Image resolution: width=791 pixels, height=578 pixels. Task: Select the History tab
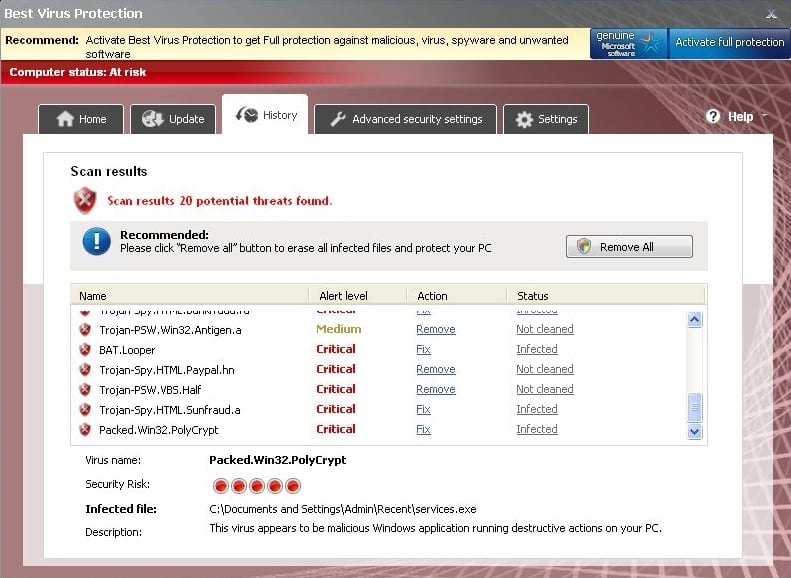point(265,114)
